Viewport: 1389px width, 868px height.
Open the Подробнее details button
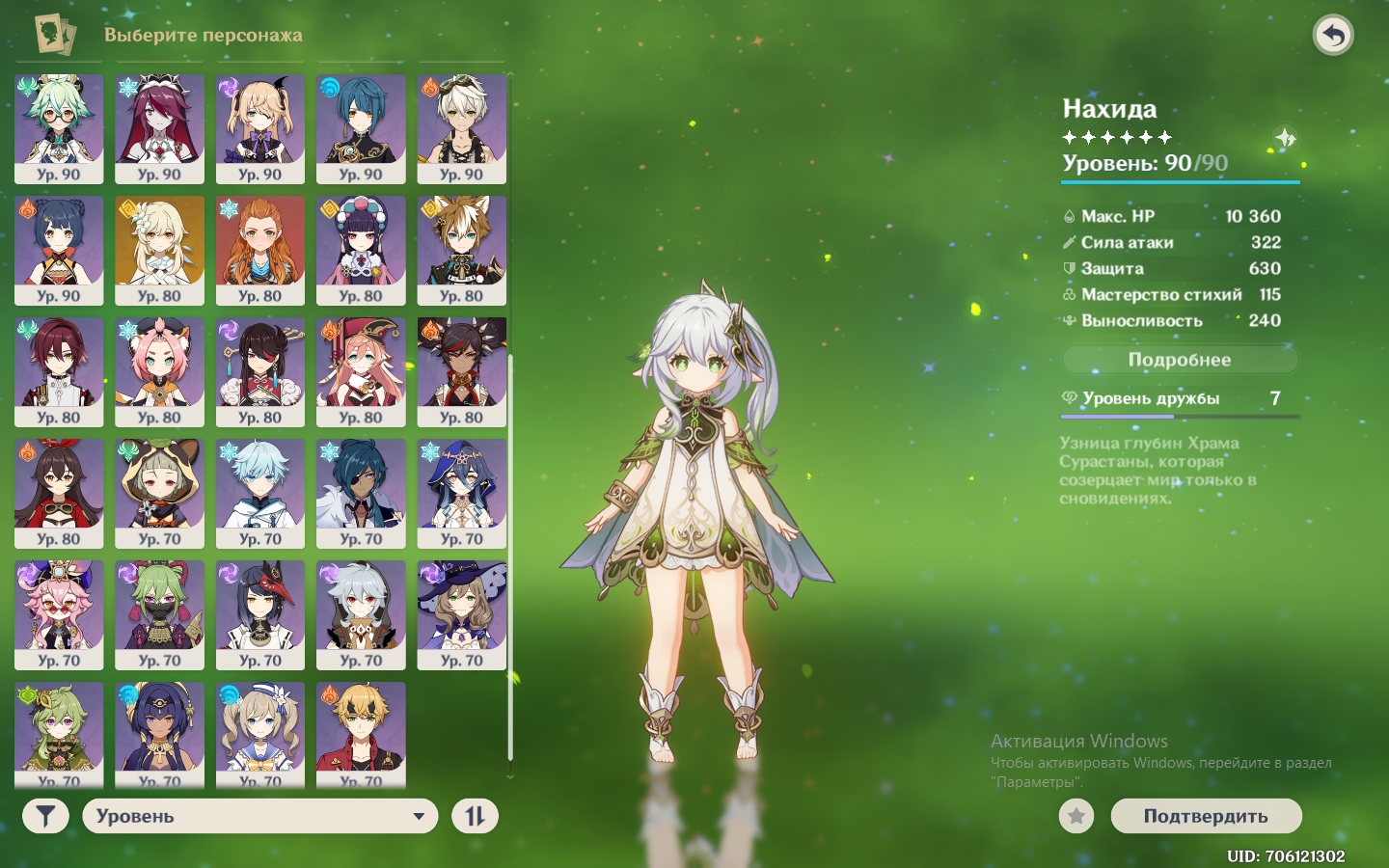coord(1180,360)
